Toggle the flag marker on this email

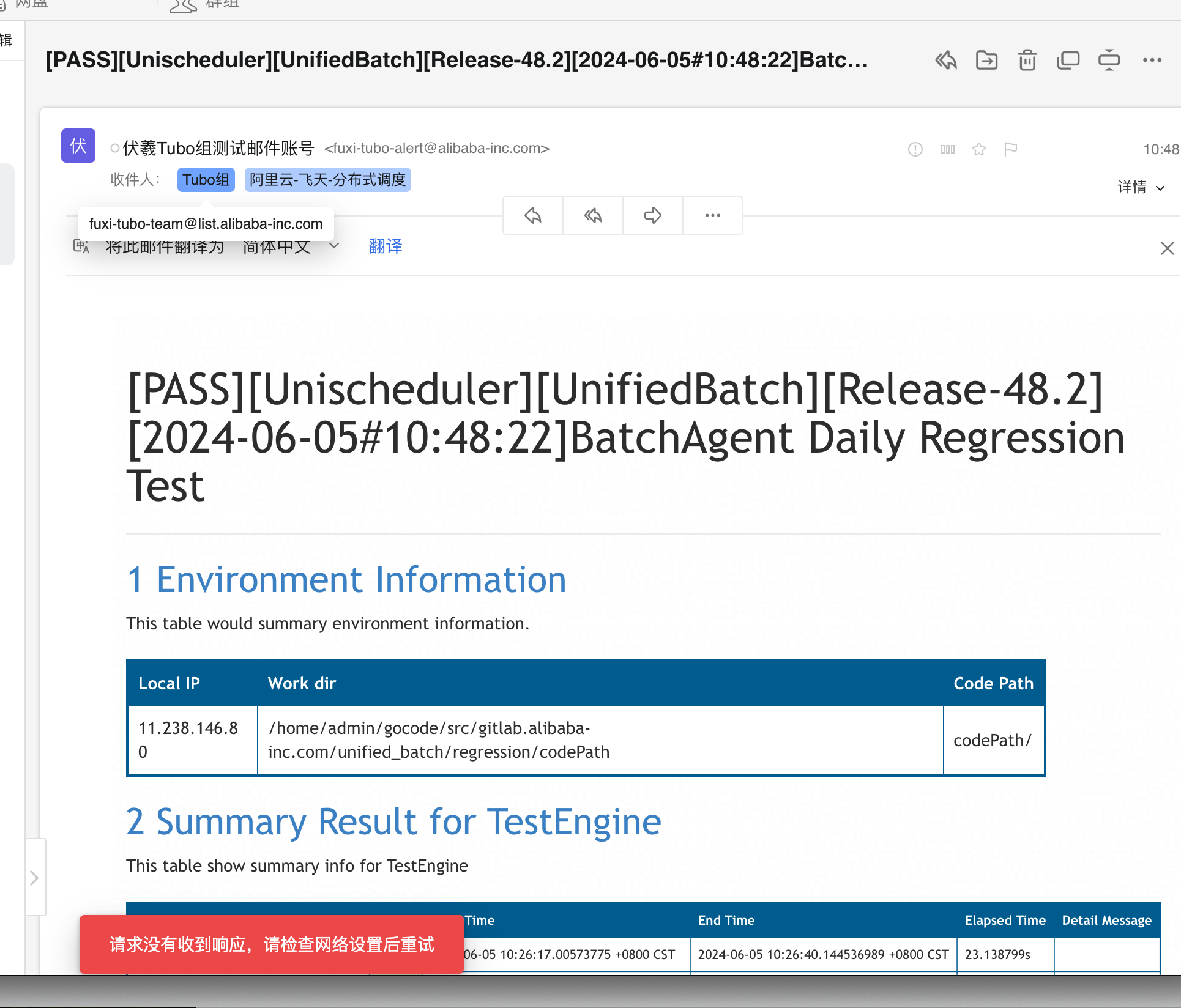(x=1011, y=149)
